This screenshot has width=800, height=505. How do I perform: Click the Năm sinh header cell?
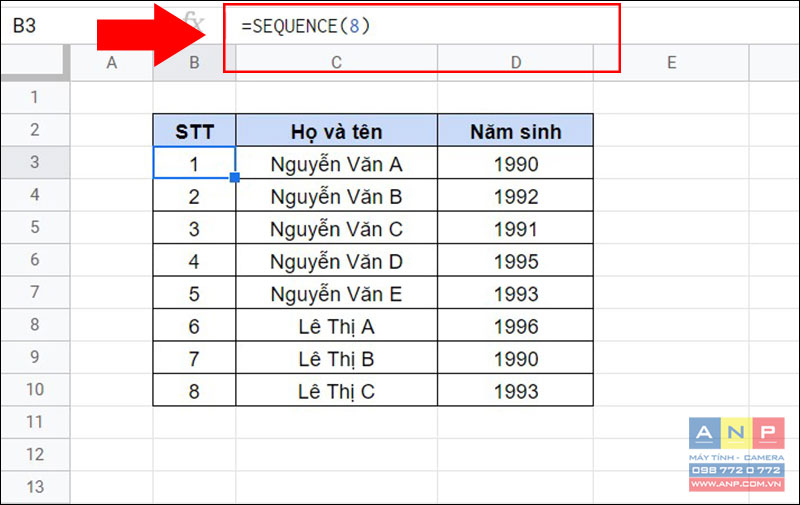[x=515, y=131]
